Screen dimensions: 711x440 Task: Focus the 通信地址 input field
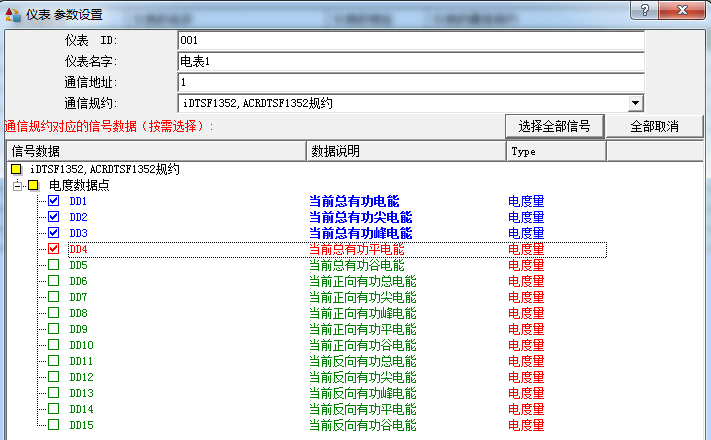coord(411,82)
